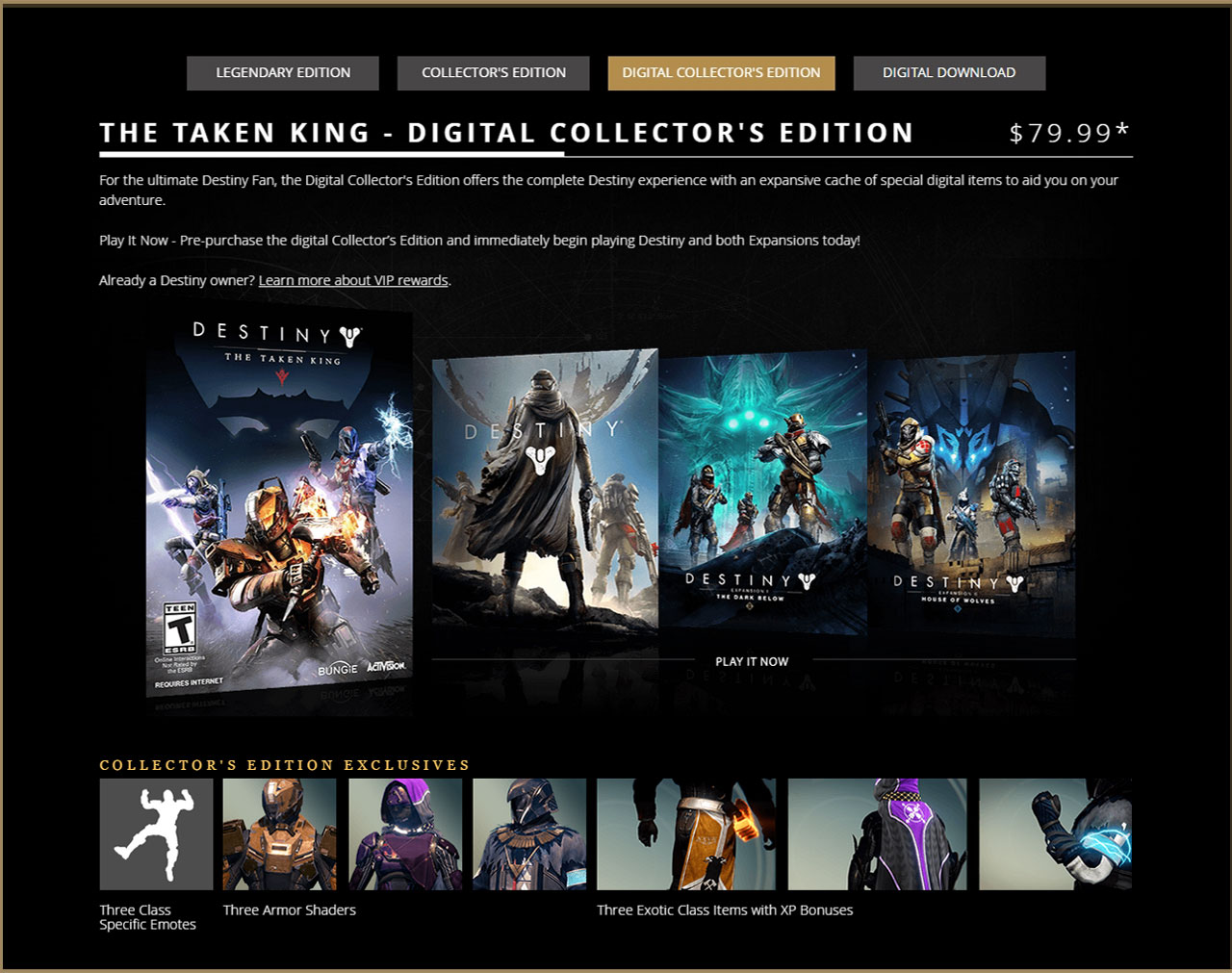Click the 'Play It Now - Pre-purchase' sentence
This screenshot has height=973, width=1232.
click(479, 241)
